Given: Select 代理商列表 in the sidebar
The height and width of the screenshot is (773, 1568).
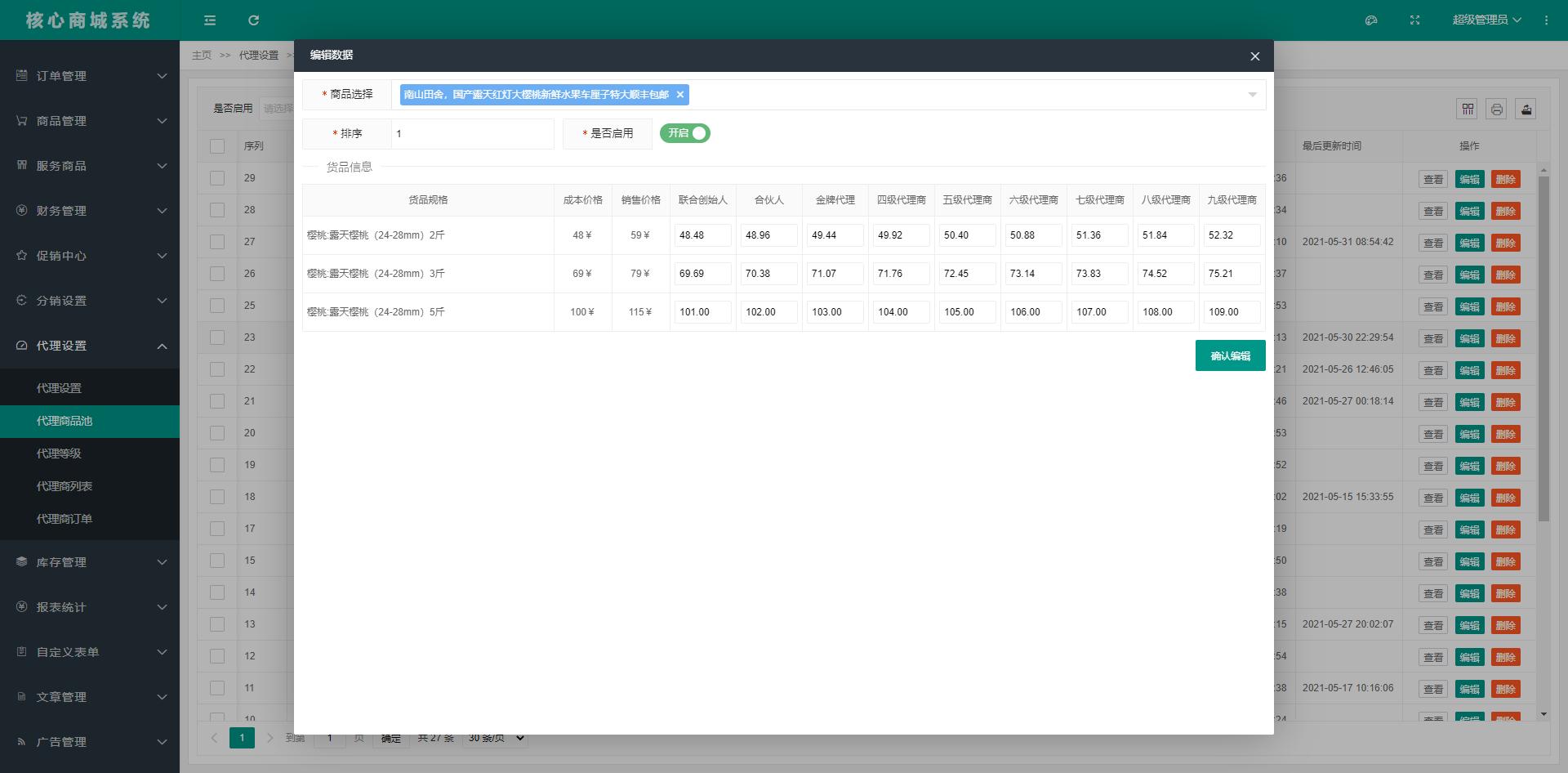Looking at the screenshot, I should 65,486.
